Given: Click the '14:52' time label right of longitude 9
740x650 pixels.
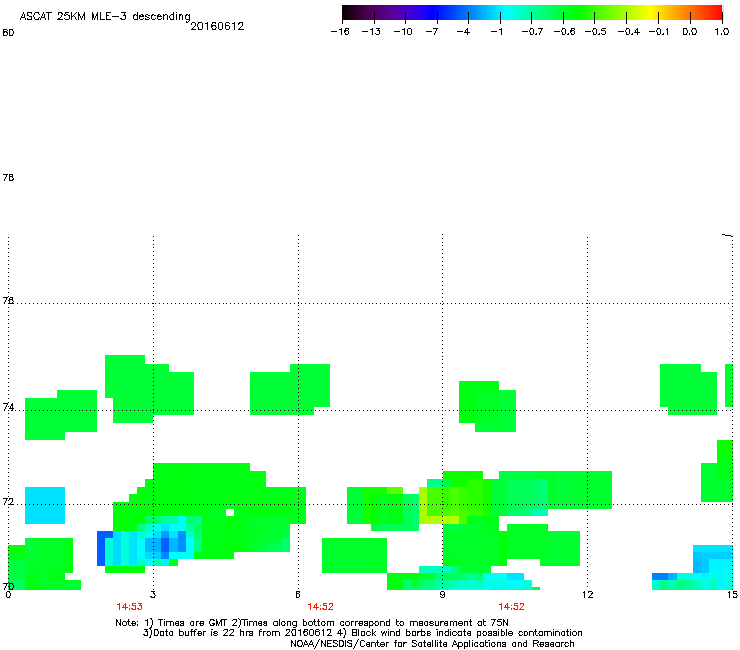Looking at the screenshot, I should [x=512, y=607].
